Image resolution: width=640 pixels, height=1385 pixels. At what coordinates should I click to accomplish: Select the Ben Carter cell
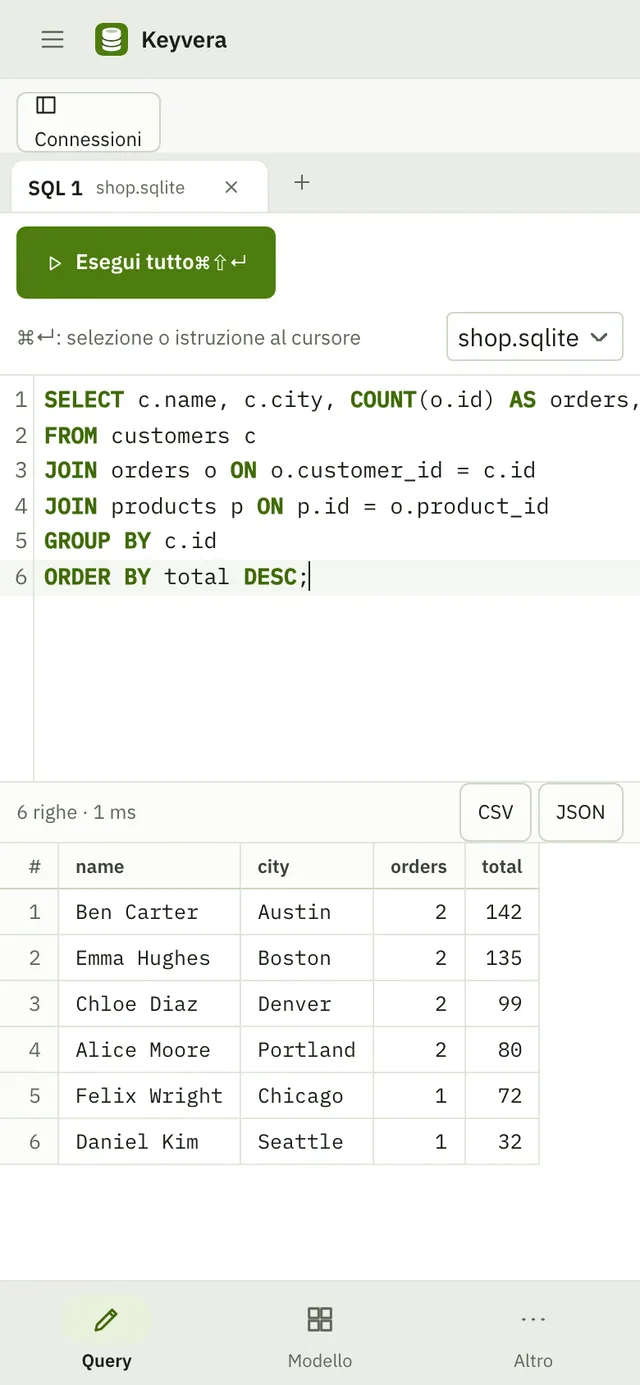click(150, 912)
